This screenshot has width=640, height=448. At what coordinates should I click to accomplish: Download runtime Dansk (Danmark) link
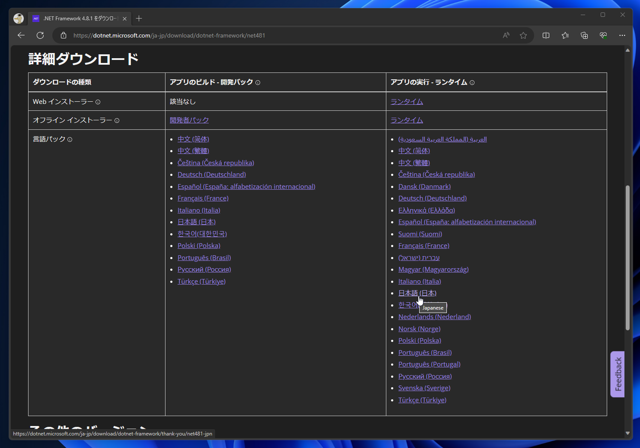[x=424, y=186]
